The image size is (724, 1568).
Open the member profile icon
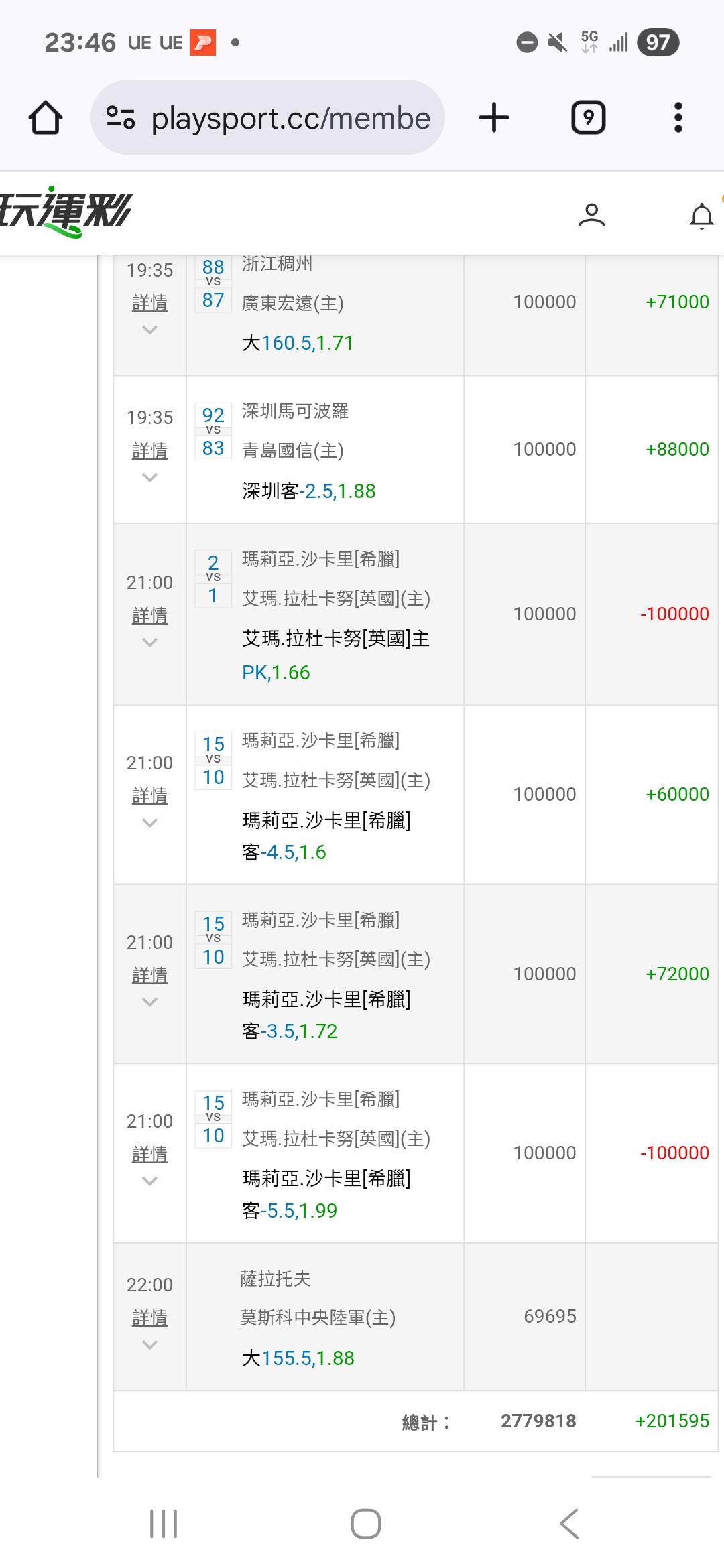(x=591, y=215)
